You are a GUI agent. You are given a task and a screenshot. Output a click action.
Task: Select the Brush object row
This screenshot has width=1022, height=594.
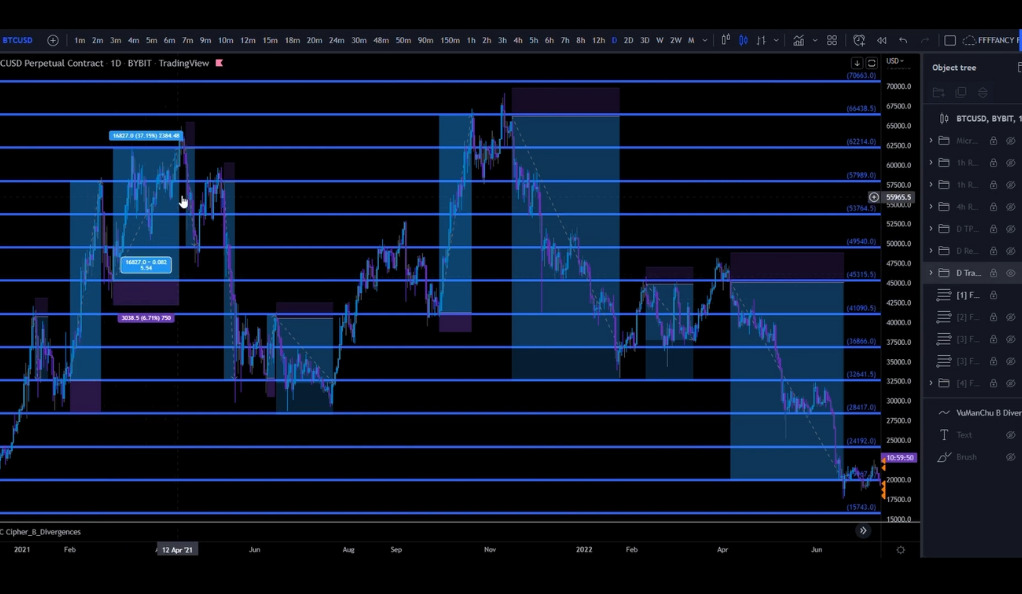[972, 457]
